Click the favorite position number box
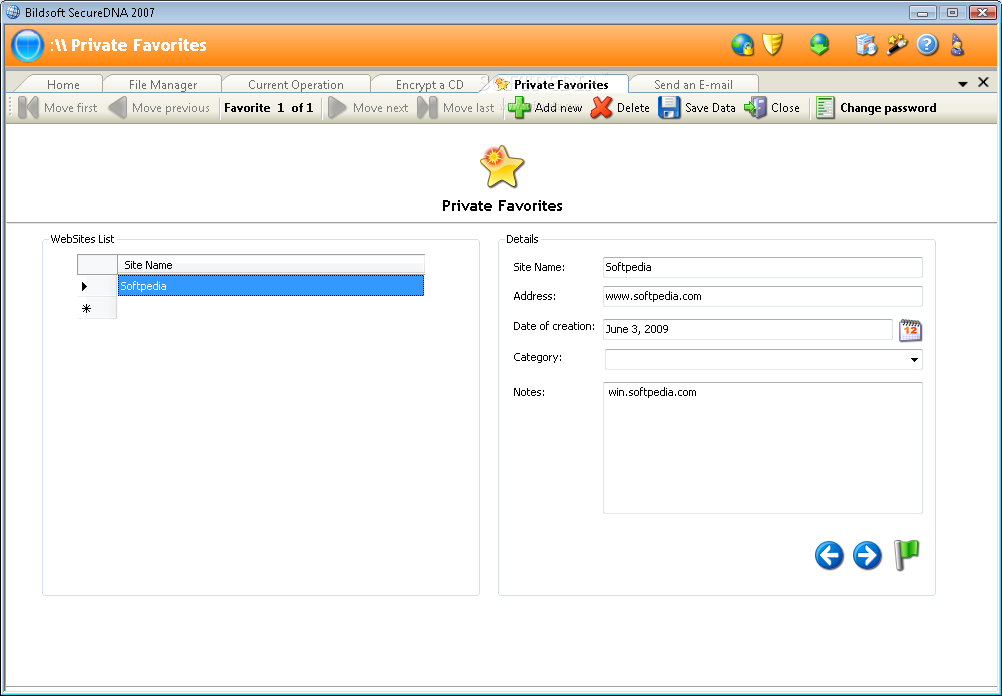1002x696 pixels. point(281,107)
